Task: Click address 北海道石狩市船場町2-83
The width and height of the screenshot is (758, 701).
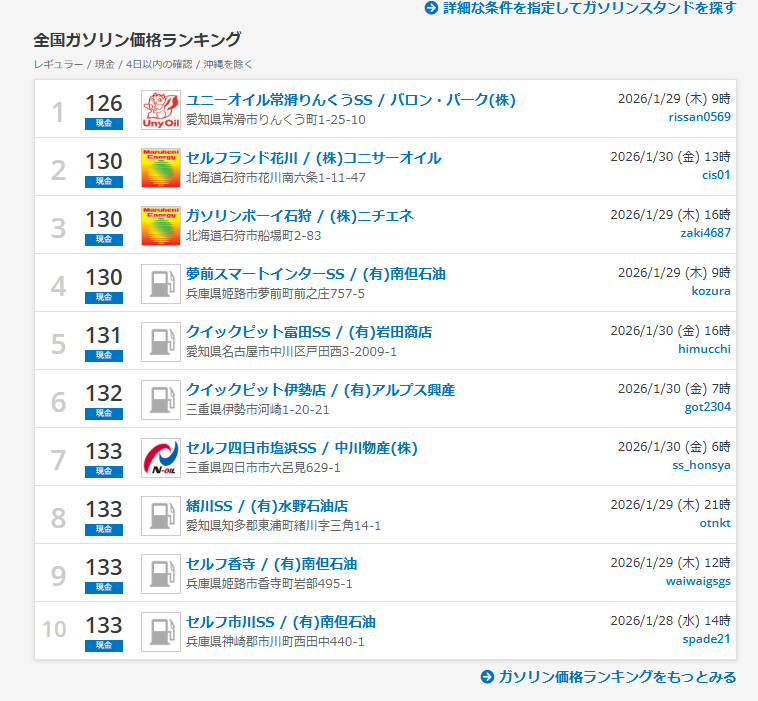Action: tap(253, 235)
